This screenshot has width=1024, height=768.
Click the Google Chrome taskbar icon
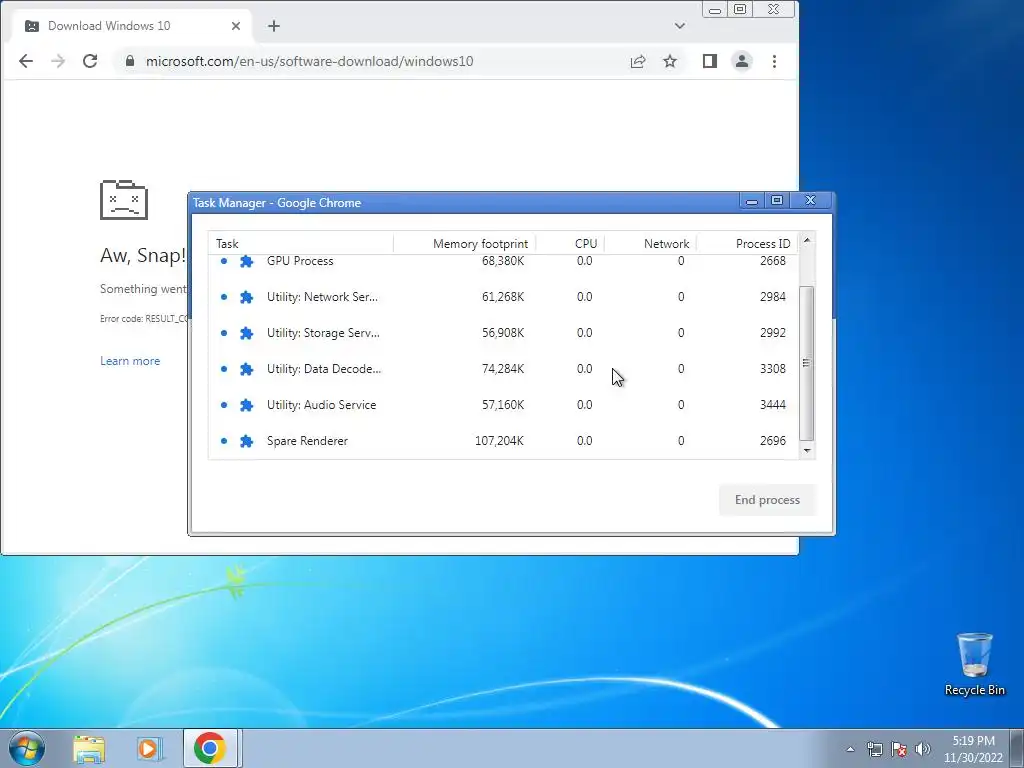pos(210,748)
